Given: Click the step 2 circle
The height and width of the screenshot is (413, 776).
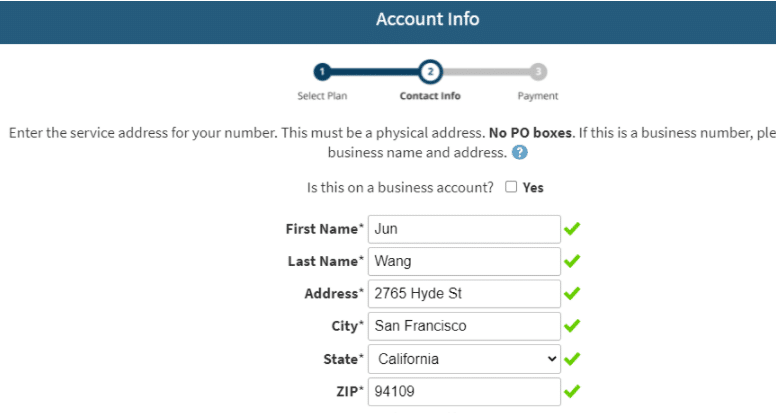Looking at the screenshot, I should pos(430,71).
